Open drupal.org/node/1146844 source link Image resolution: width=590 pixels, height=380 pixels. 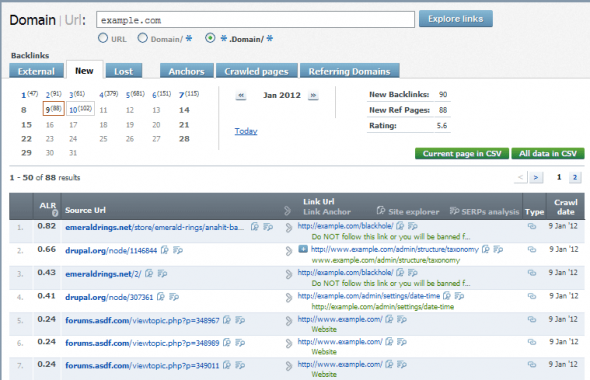pyautogui.click(x=111, y=251)
